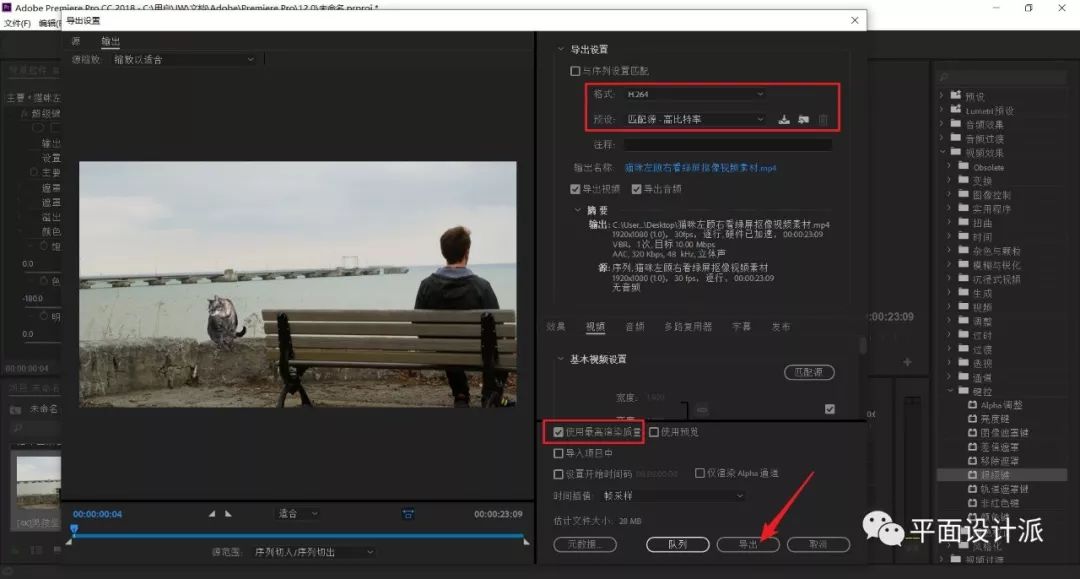The height and width of the screenshot is (579, 1080).
Task: Click the aspect ratio correction icon under preview
Action: coord(408,514)
